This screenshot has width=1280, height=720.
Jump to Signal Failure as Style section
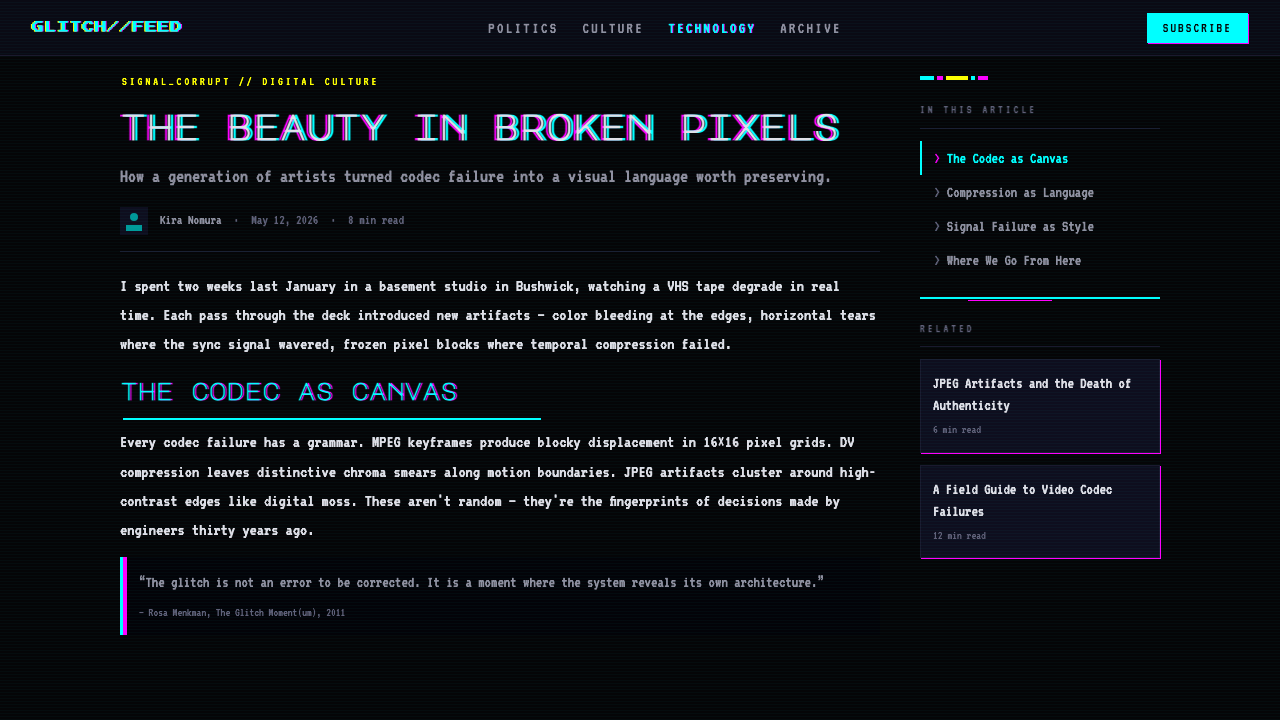1040,227
